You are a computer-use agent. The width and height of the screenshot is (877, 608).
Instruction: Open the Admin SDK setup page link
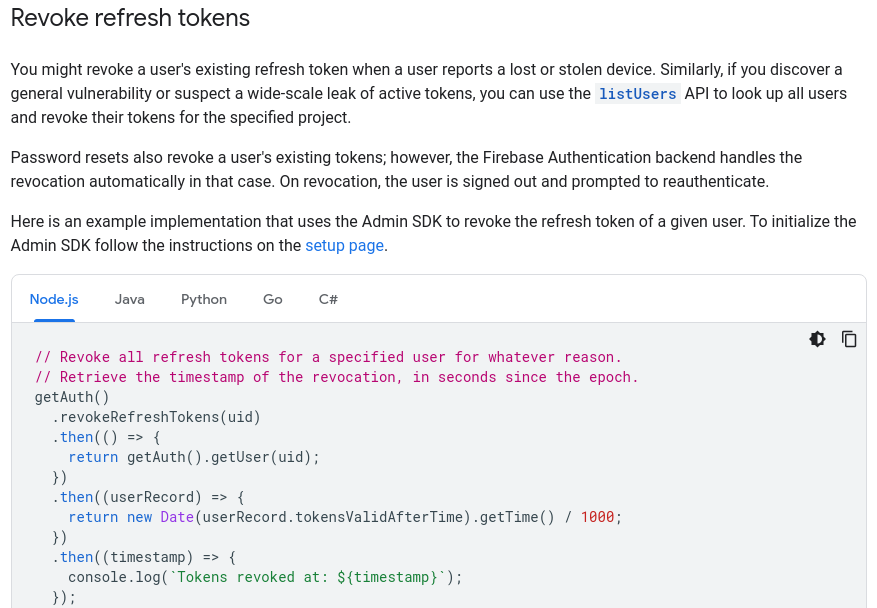[344, 245]
